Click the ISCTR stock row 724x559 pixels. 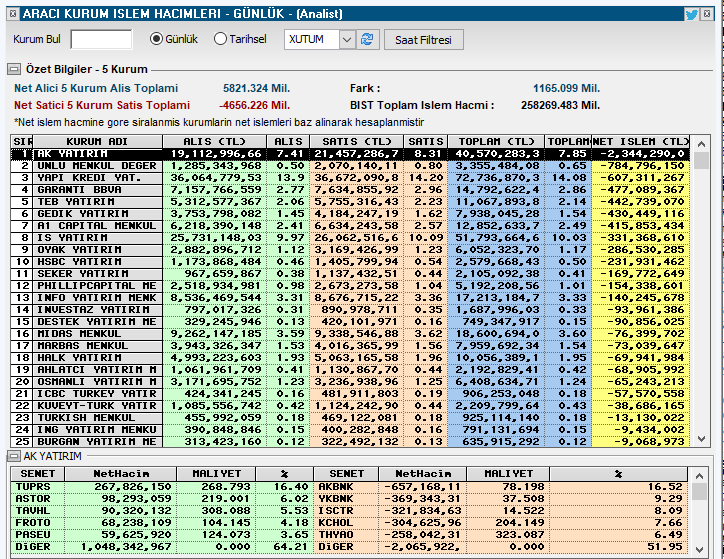pyautogui.click(x=501, y=511)
